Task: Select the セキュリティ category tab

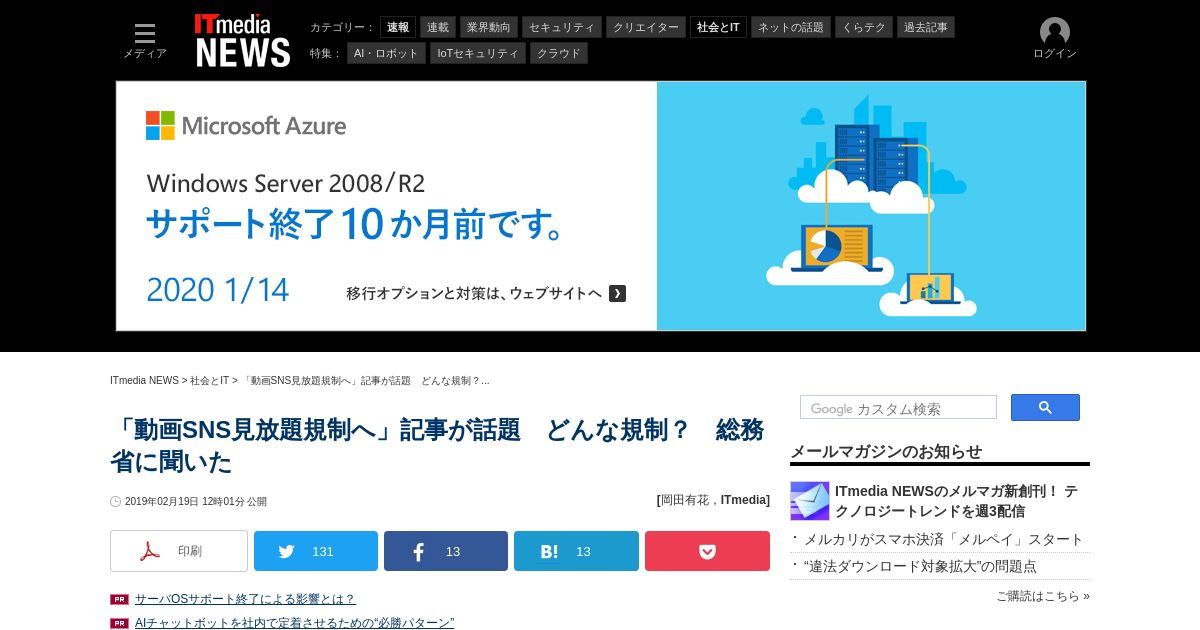Action: [x=562, y=27]
